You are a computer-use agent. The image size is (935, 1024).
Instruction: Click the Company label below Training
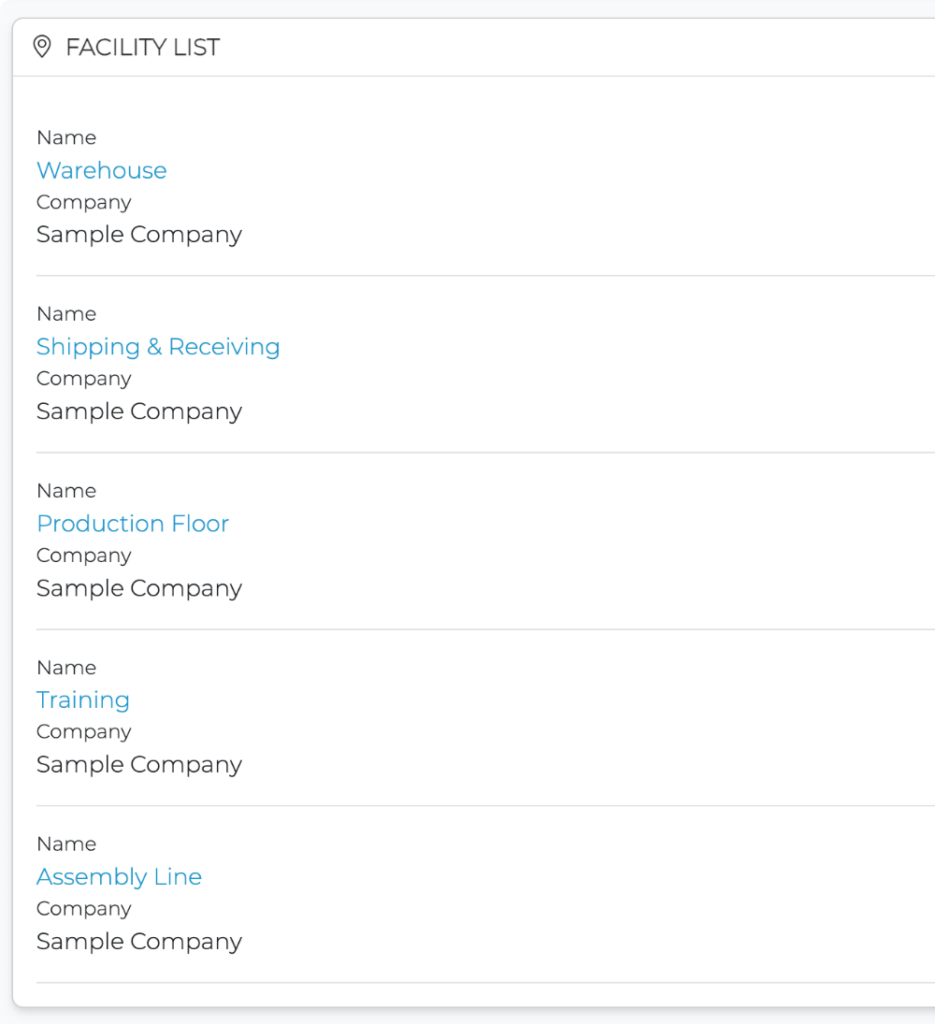(83, 732)
